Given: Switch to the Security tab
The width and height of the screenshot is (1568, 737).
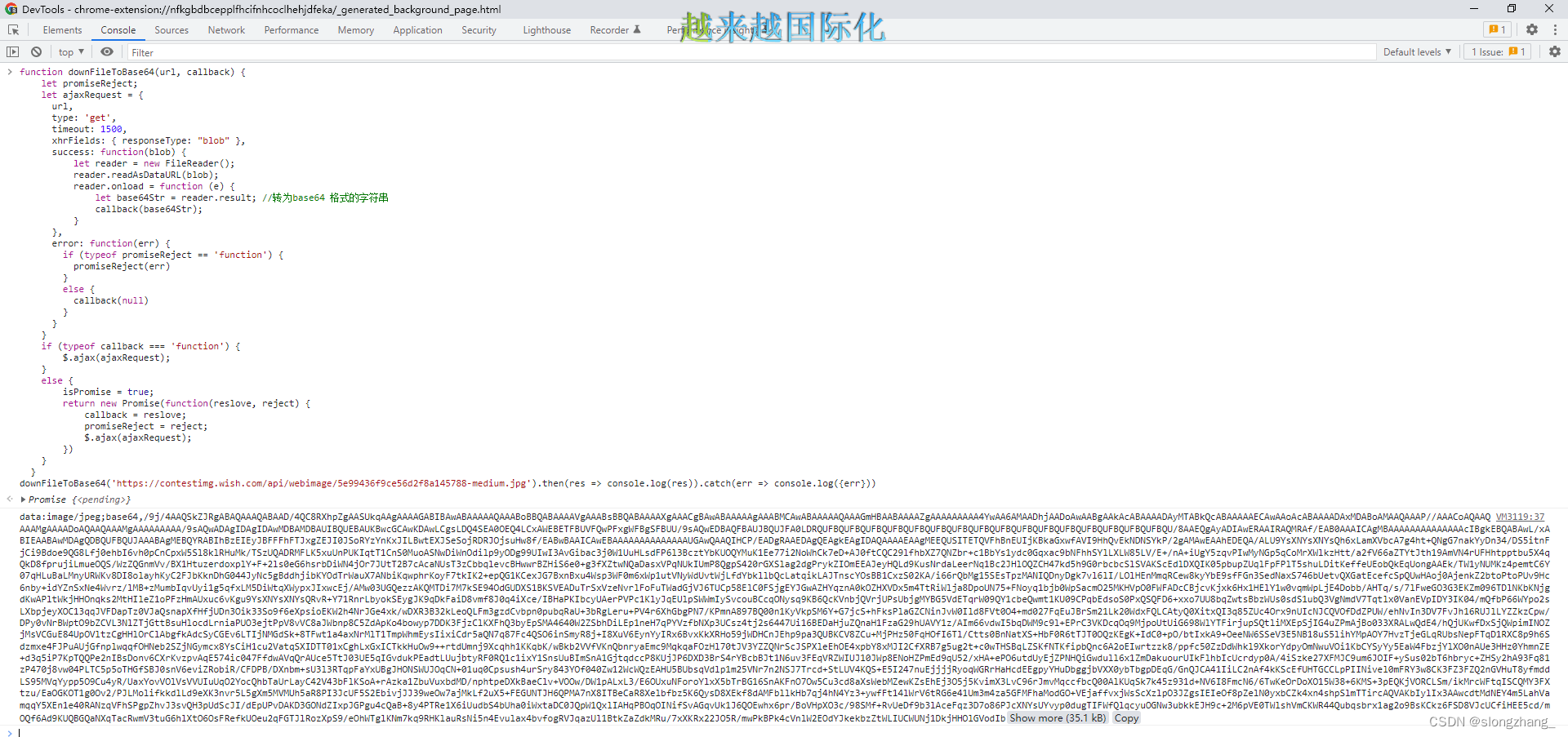Looking at the screenshot, I should [x=479, y=29].
